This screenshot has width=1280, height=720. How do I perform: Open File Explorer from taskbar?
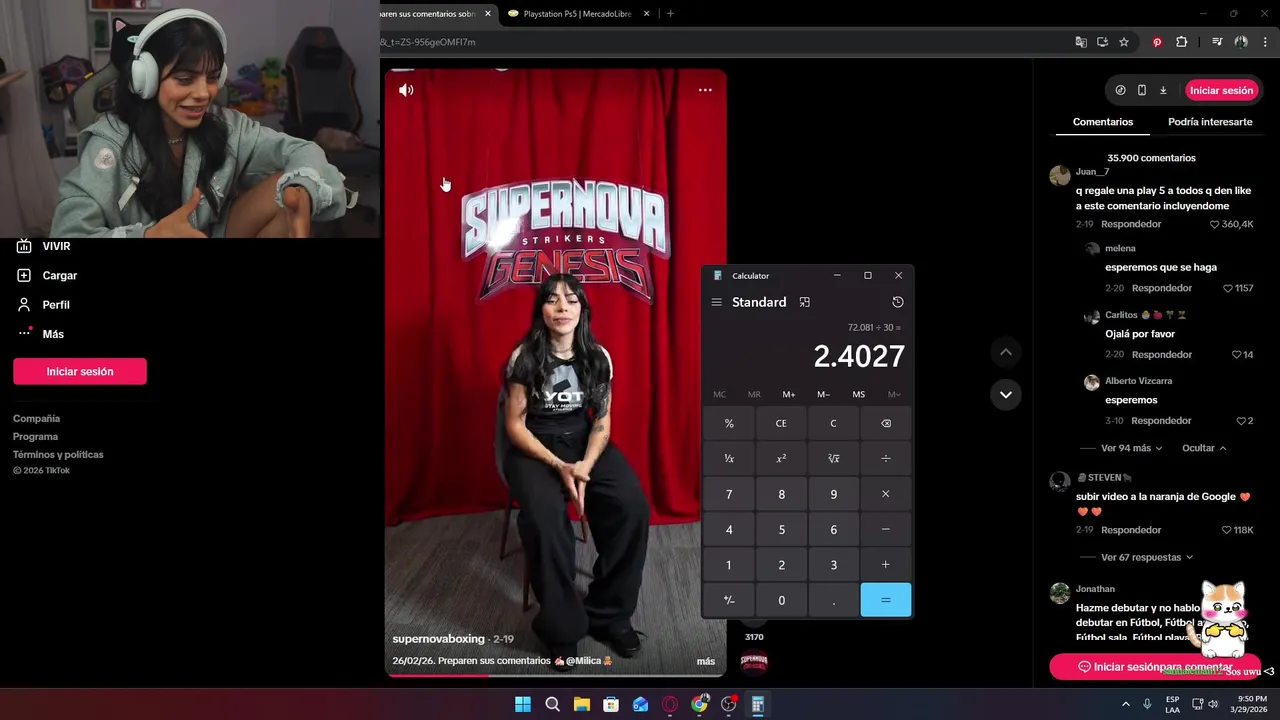click(581, 704)
